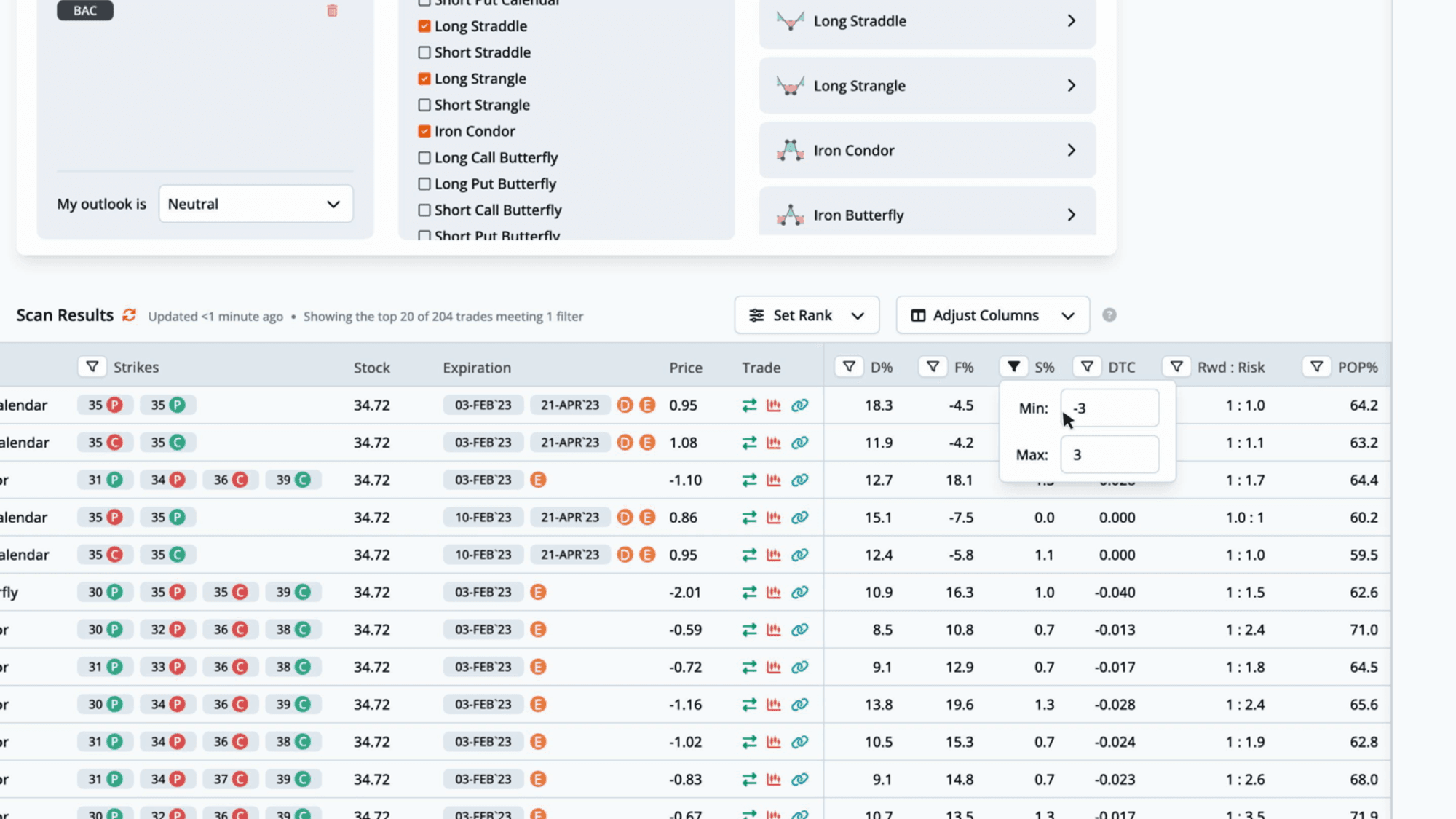Click the 35 P strike in first row
The width and height of the screenshot is (1456, 819).
click(x=106, y=405)
